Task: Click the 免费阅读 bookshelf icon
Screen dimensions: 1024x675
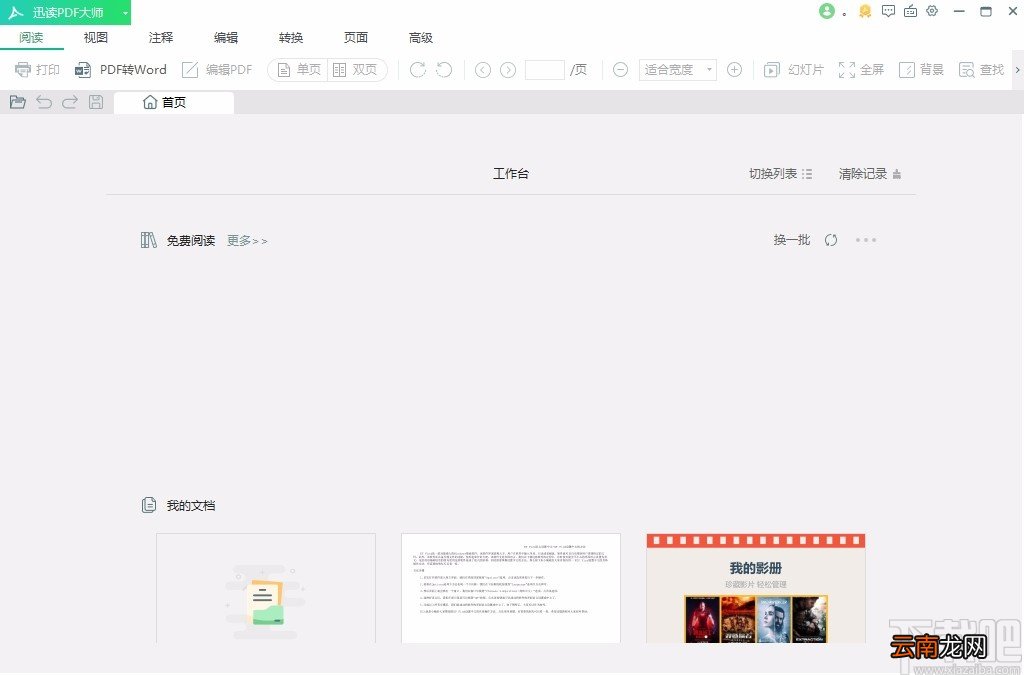Action: coord(149,240)
